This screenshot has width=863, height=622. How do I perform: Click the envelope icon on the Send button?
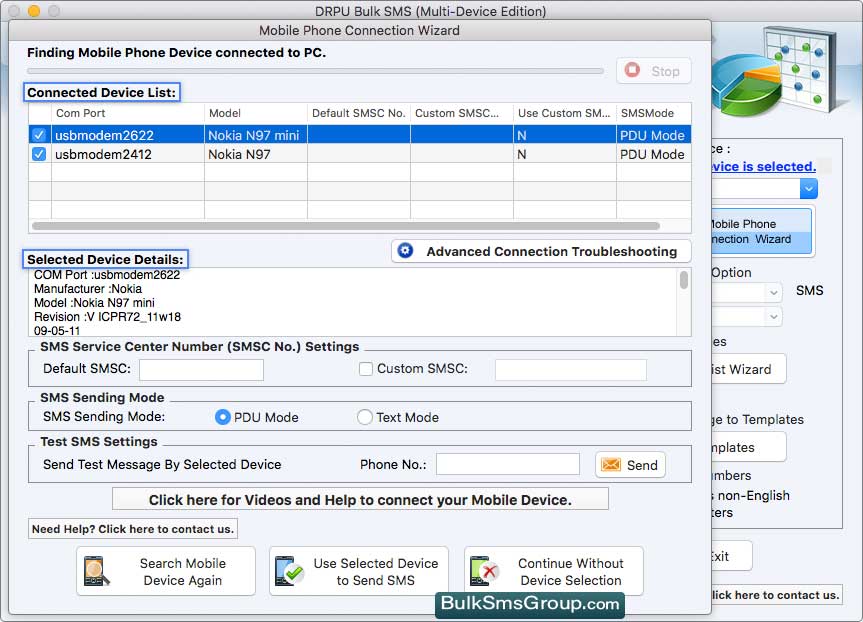click(x=611, y=465)
